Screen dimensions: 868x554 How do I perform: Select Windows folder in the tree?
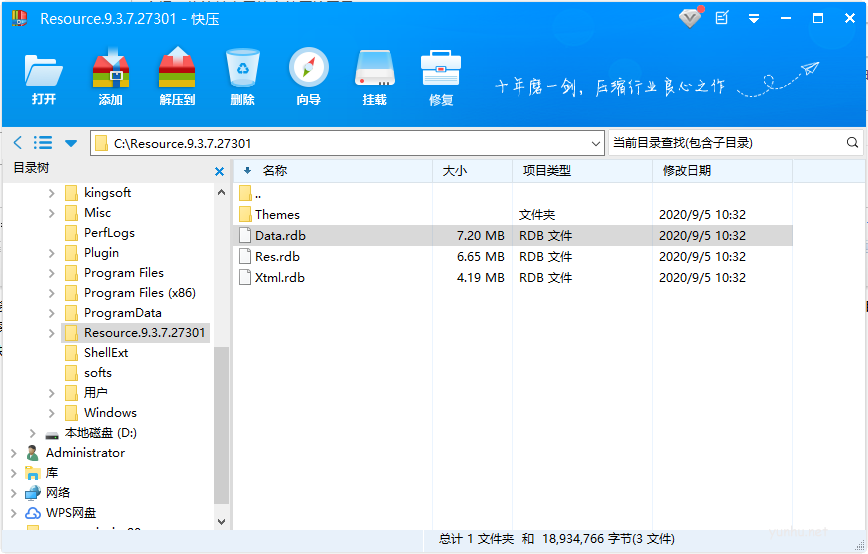point(110,413)
